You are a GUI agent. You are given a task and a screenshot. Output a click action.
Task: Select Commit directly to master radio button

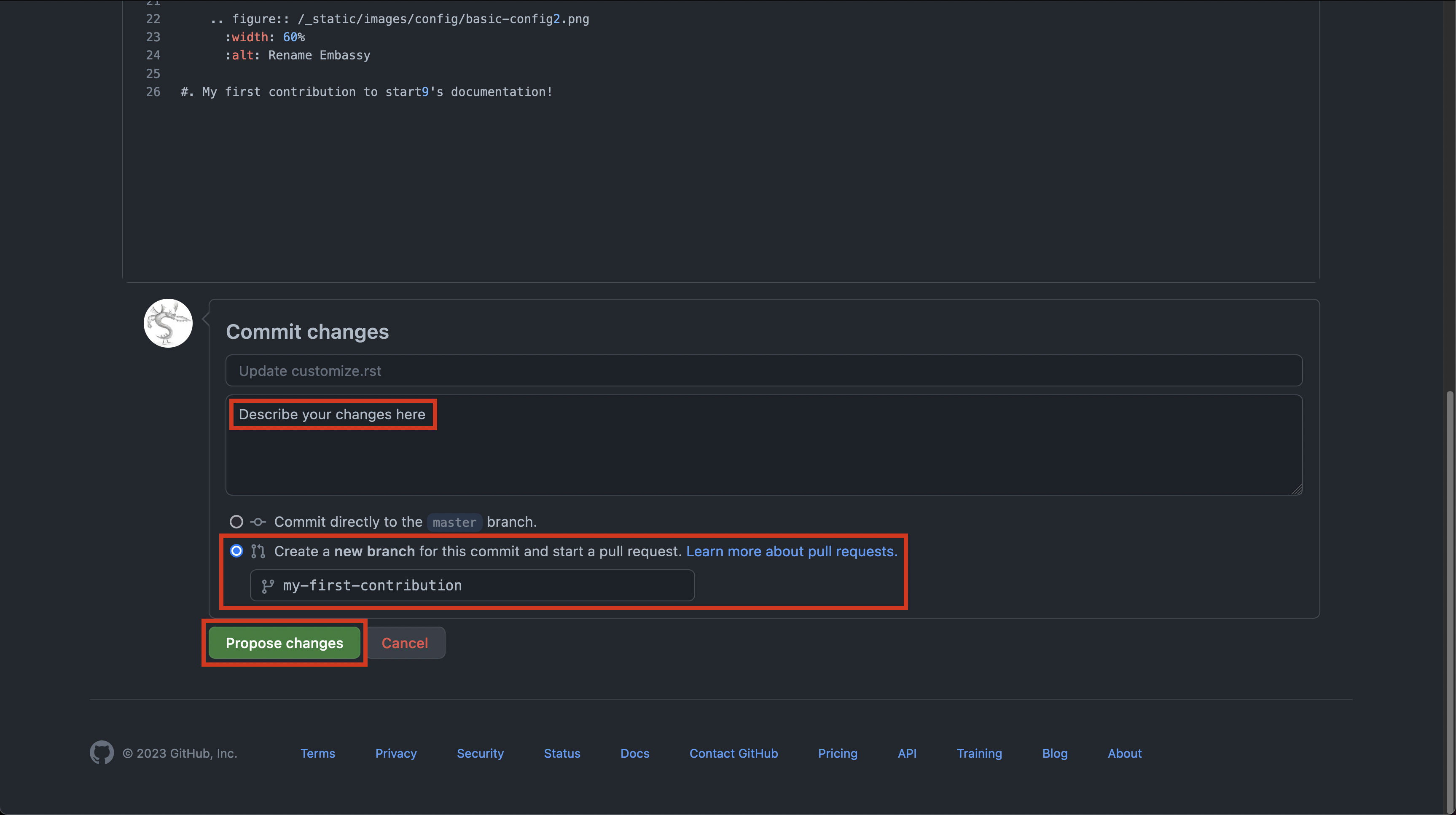[x=236, y=522]
